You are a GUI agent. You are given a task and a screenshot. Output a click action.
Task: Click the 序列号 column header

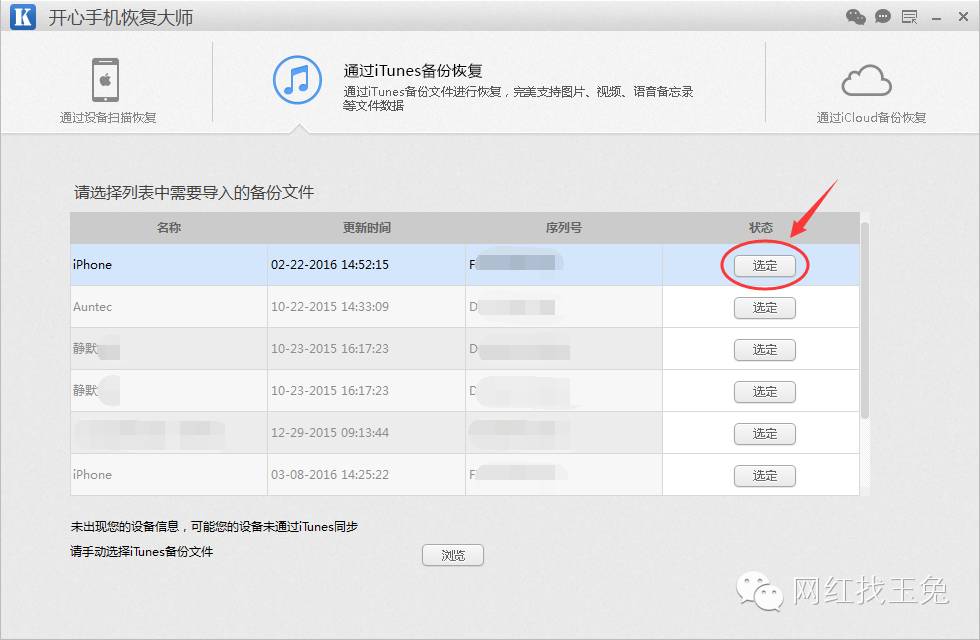tap(564, 228)
